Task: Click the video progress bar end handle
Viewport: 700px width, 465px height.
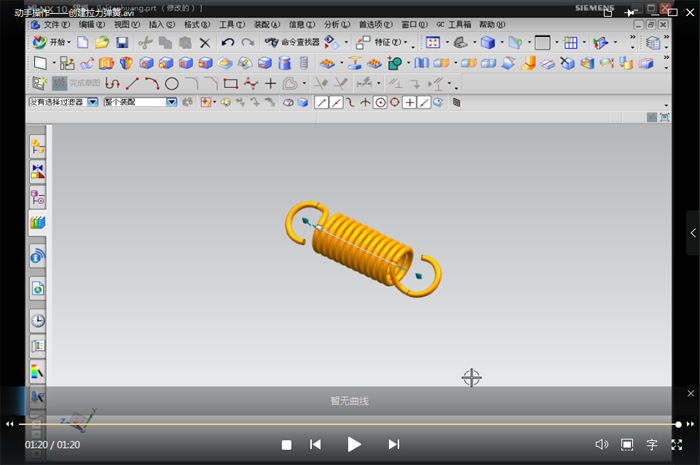Action: point(678,424)
